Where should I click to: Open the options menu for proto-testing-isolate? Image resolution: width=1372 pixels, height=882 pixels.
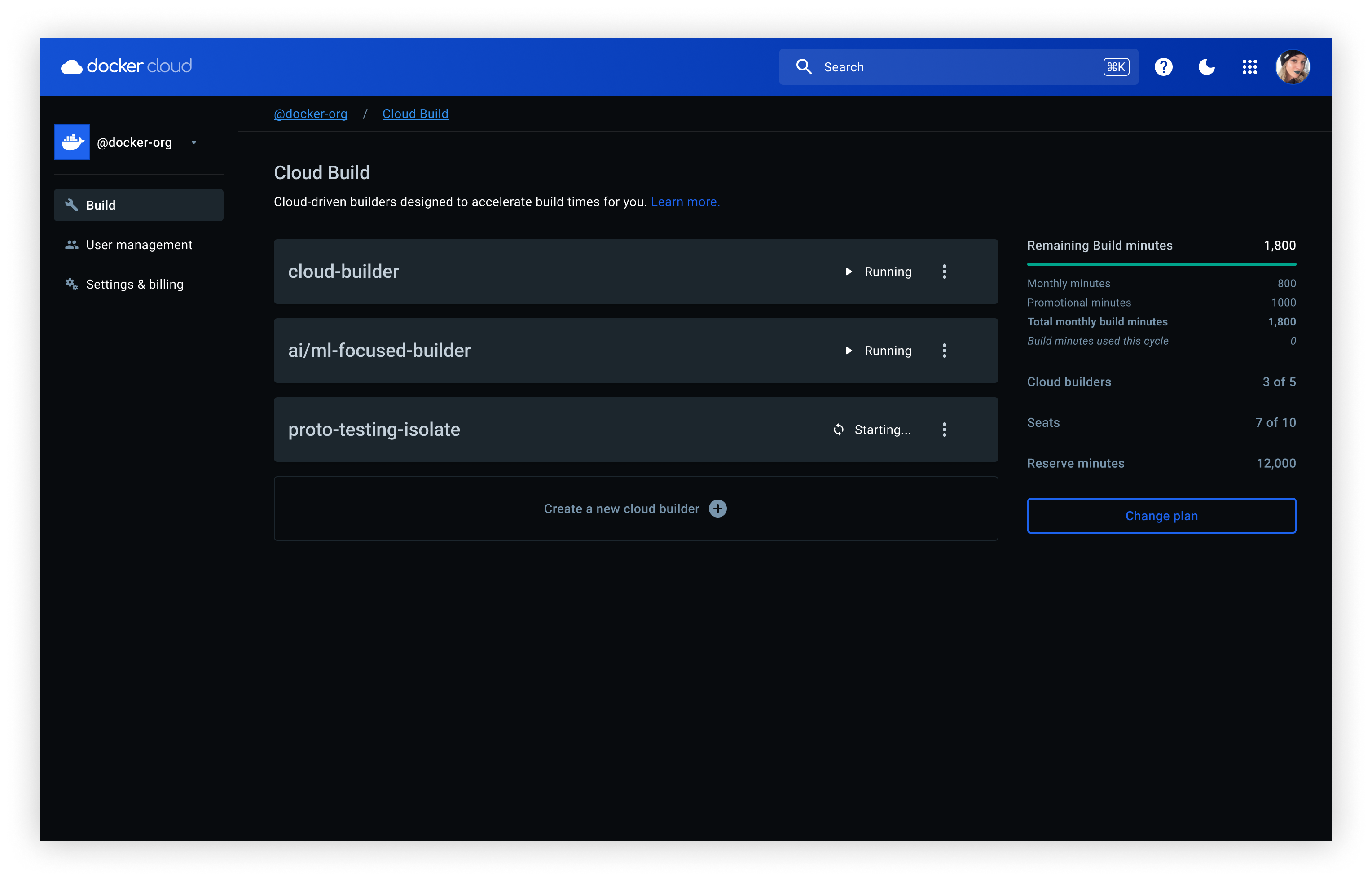pyautogui.click(x=945, y=430)
